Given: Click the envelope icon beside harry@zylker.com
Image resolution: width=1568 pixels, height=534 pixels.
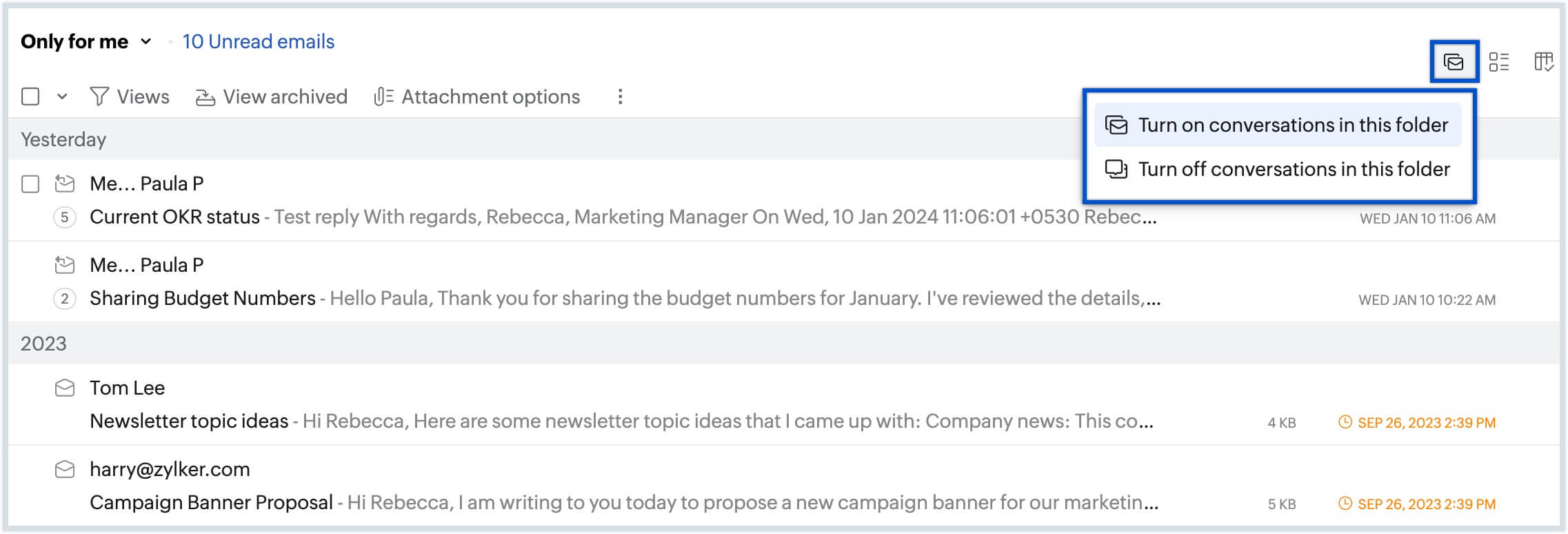Looking at the screenshot, I should pyautogui.click(x=65, y=470).
